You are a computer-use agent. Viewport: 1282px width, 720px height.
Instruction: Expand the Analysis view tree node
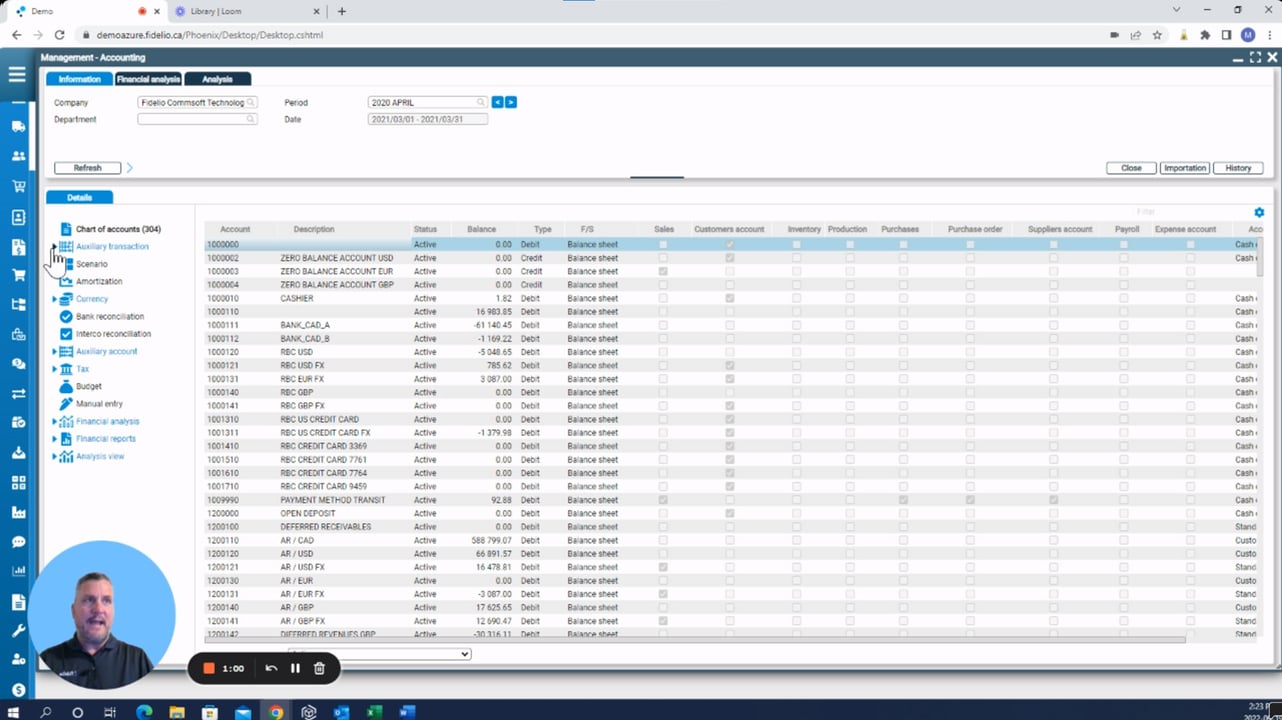pyautogui.click(x=55, y=456)
